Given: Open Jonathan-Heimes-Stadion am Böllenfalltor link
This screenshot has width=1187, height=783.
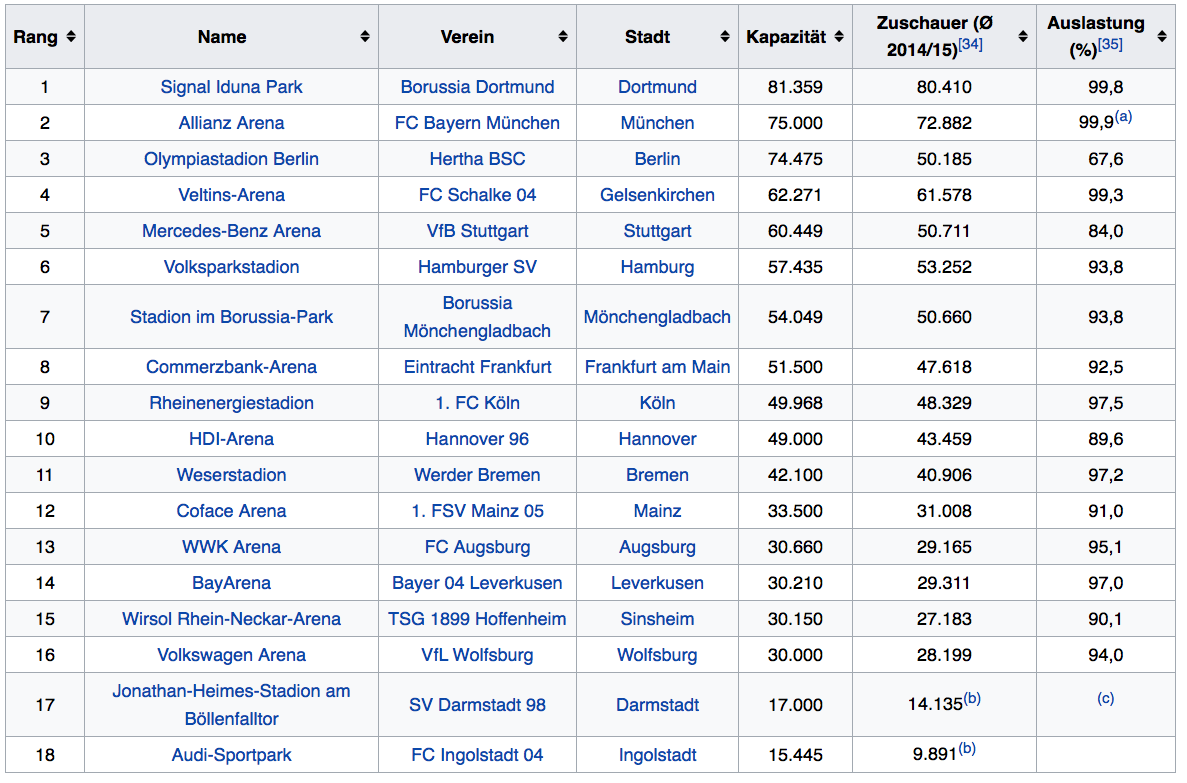Looking at the screenshot, I should [231, 704].
